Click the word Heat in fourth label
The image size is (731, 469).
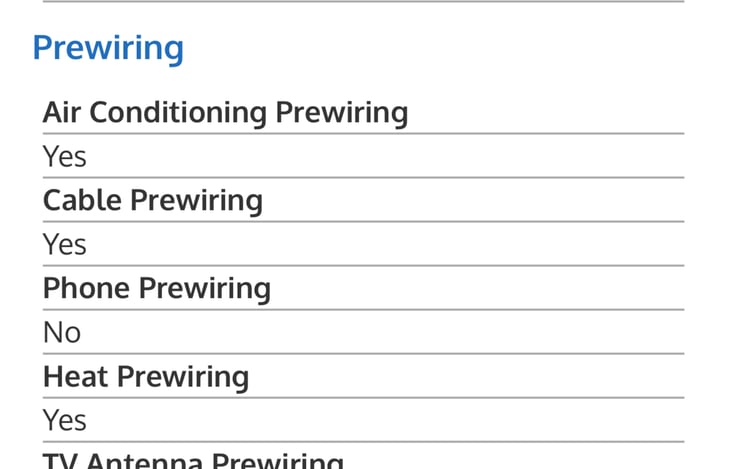click(75, 376)
